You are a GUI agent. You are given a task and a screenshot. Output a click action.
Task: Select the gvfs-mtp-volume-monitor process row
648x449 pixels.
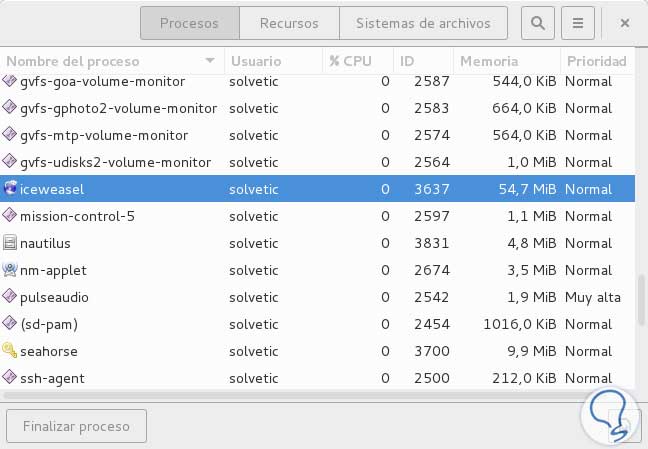300,135
